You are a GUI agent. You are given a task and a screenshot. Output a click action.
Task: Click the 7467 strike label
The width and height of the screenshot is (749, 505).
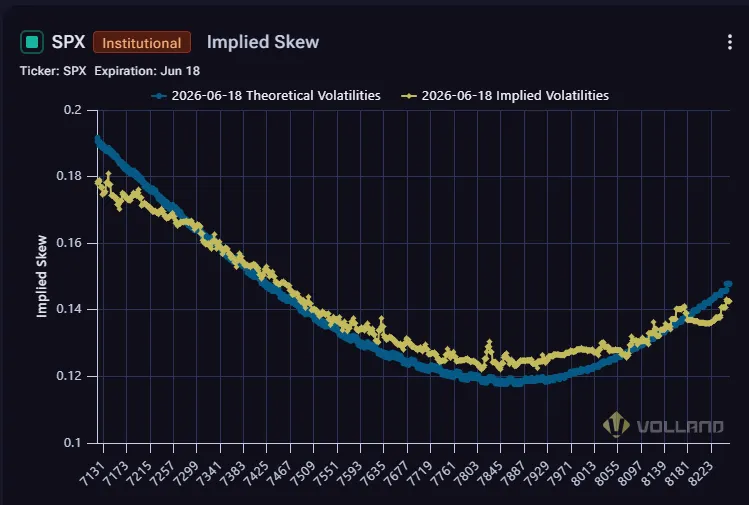pyautogui.click(x=279, y=473)
